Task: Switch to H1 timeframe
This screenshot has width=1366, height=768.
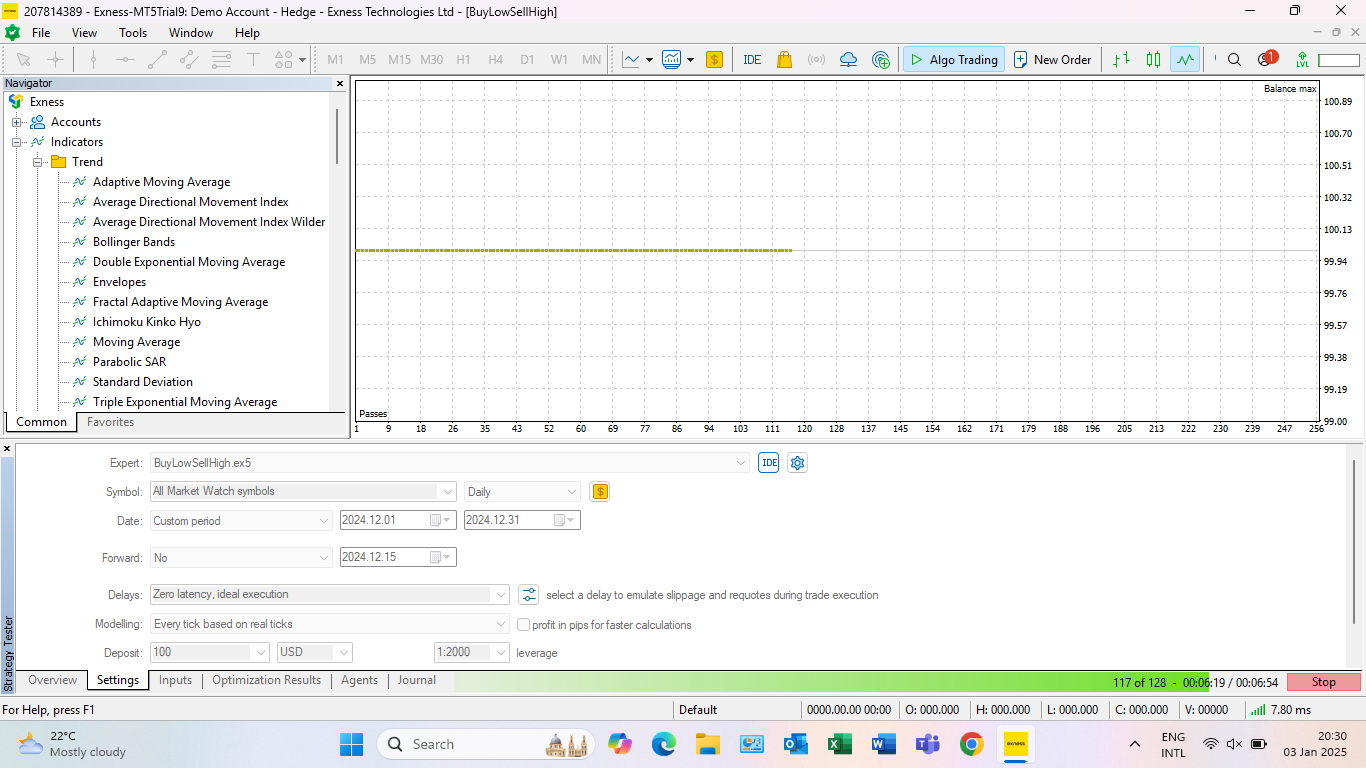Action: click(x=463, y=60)
